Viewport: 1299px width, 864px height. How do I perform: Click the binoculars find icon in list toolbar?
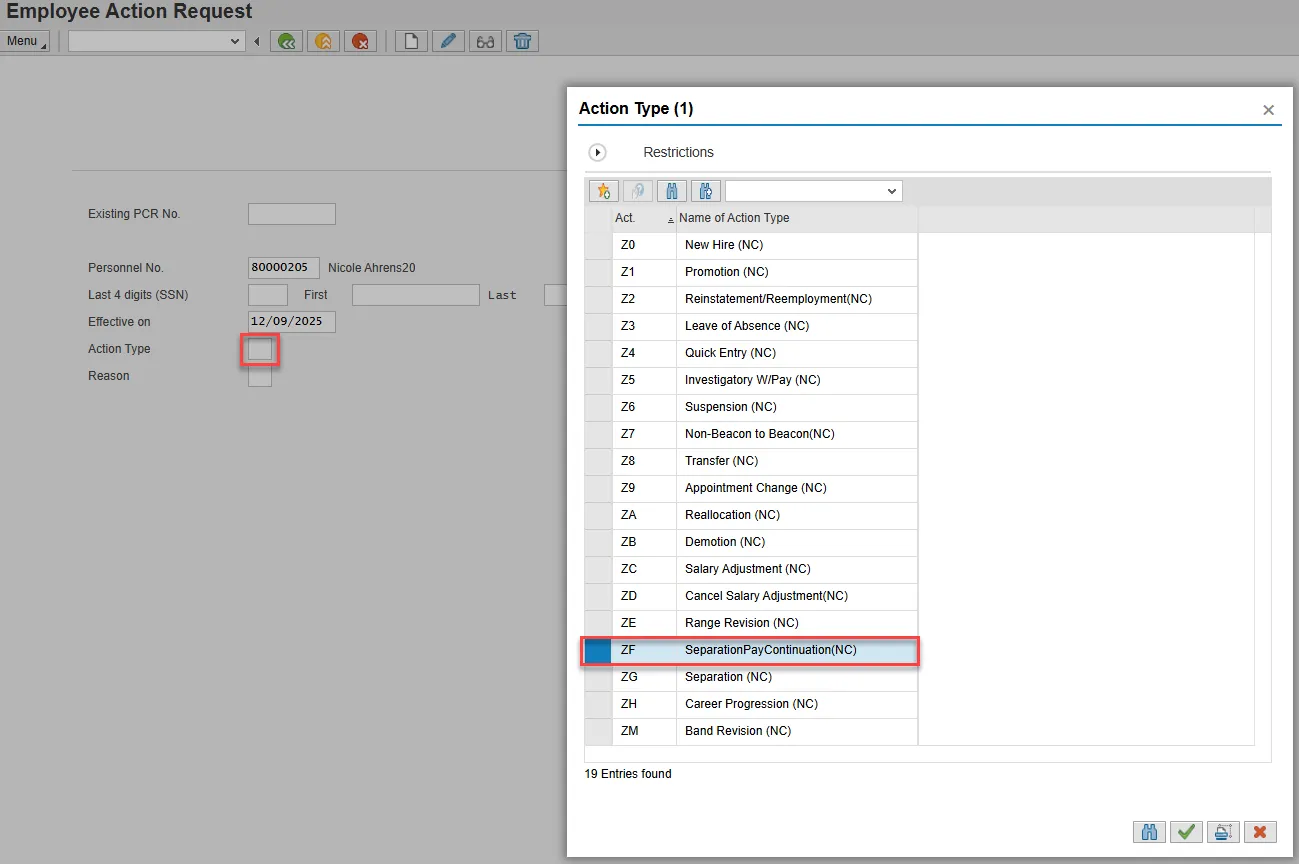(x=672, y=191)
